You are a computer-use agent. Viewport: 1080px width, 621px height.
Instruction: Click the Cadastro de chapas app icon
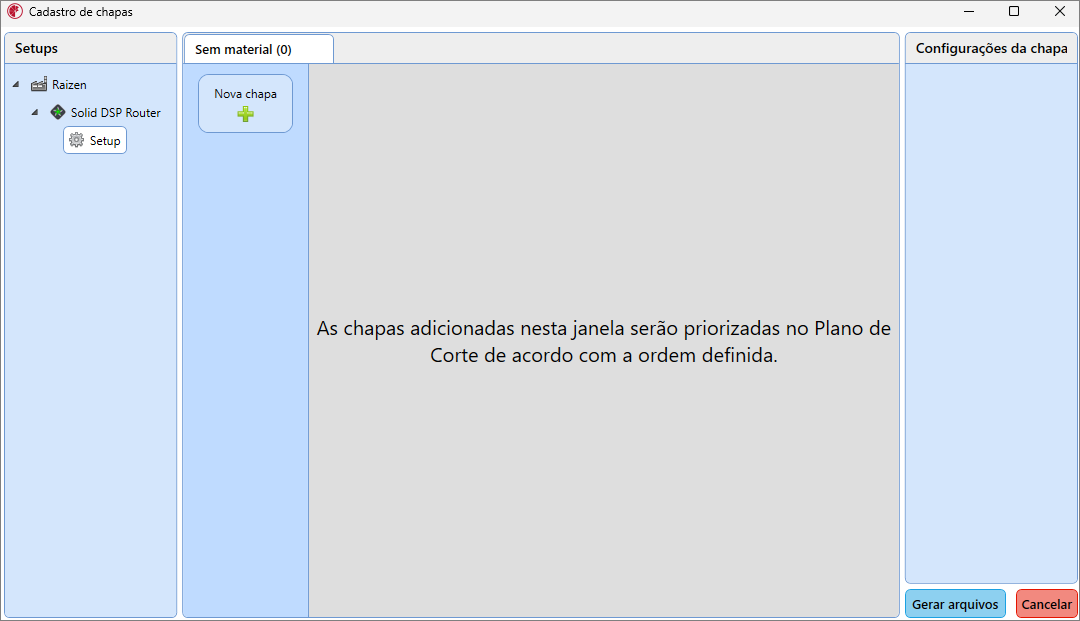pyautogui.click(x=14, y=12)
